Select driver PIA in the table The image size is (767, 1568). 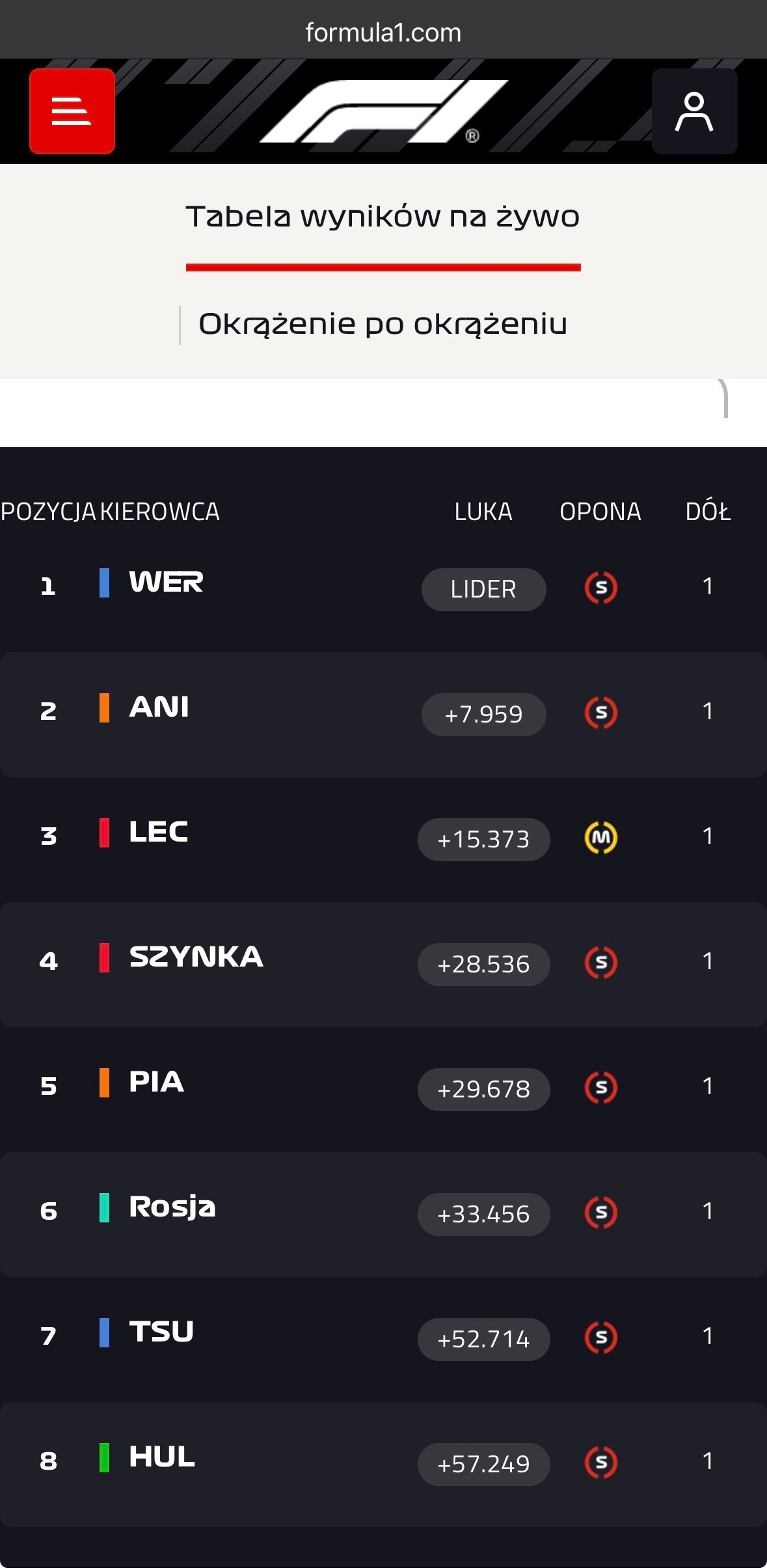pyautogui.click(x=156, y=1082)
